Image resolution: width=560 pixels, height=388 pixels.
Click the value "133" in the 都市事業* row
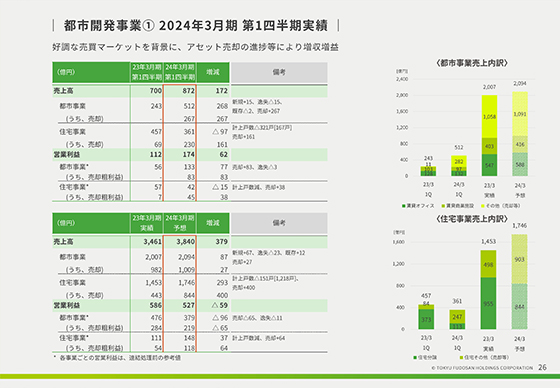click(x=189, y=167)
